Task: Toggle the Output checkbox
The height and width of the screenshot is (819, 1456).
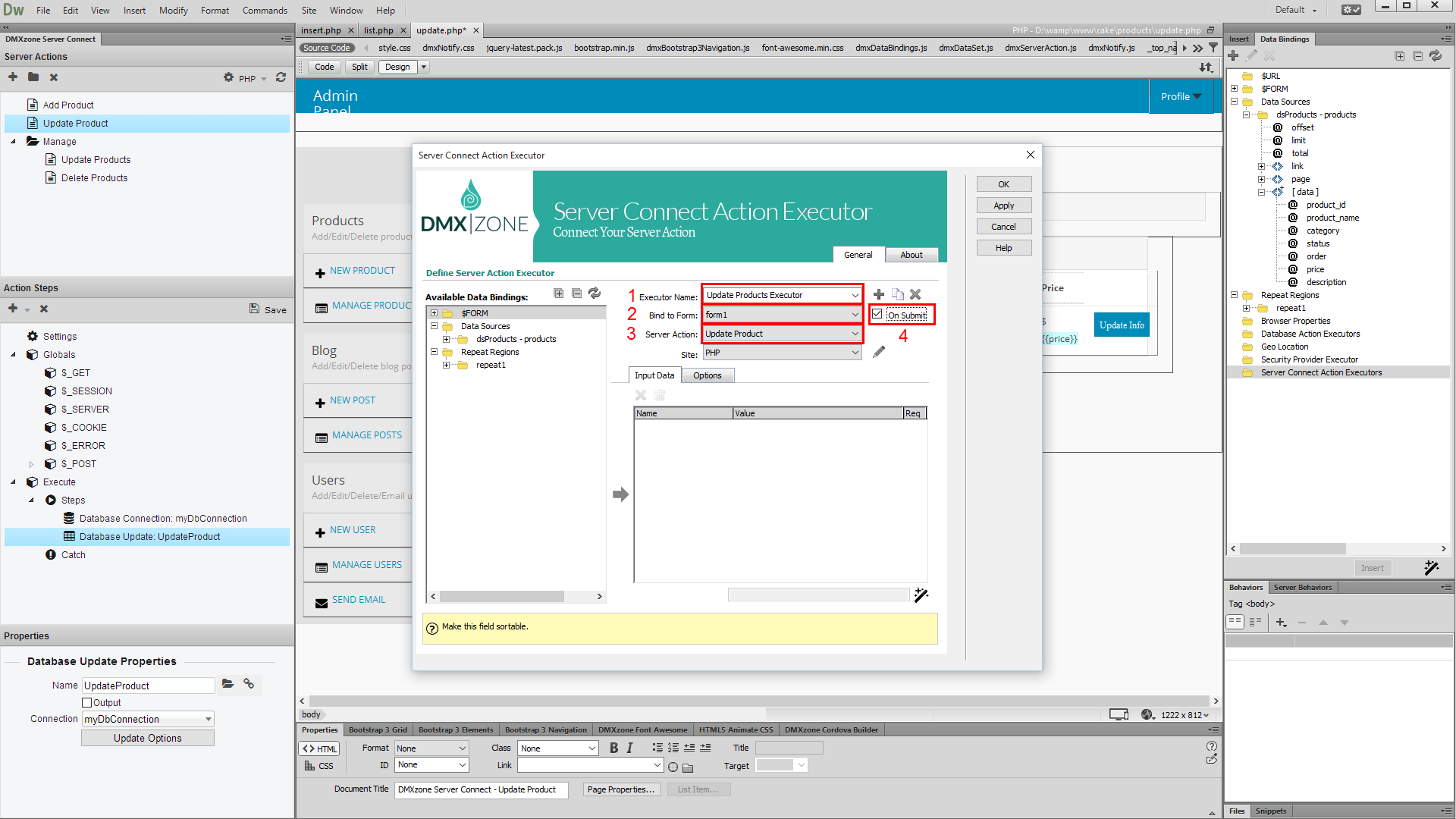Action: 86,702
